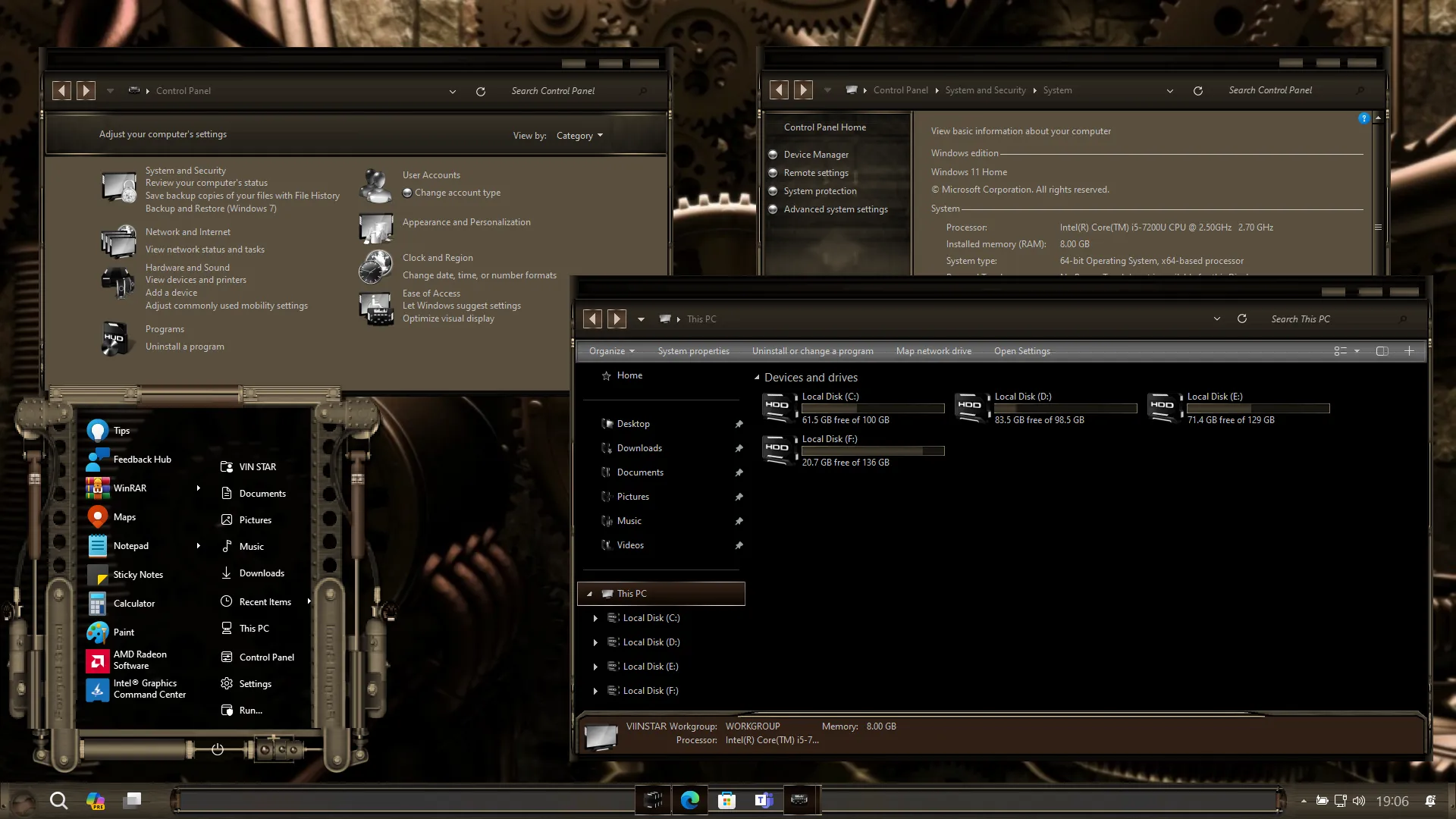
Task: Open Maps from the Start Menu
Action: pos(124,516)
